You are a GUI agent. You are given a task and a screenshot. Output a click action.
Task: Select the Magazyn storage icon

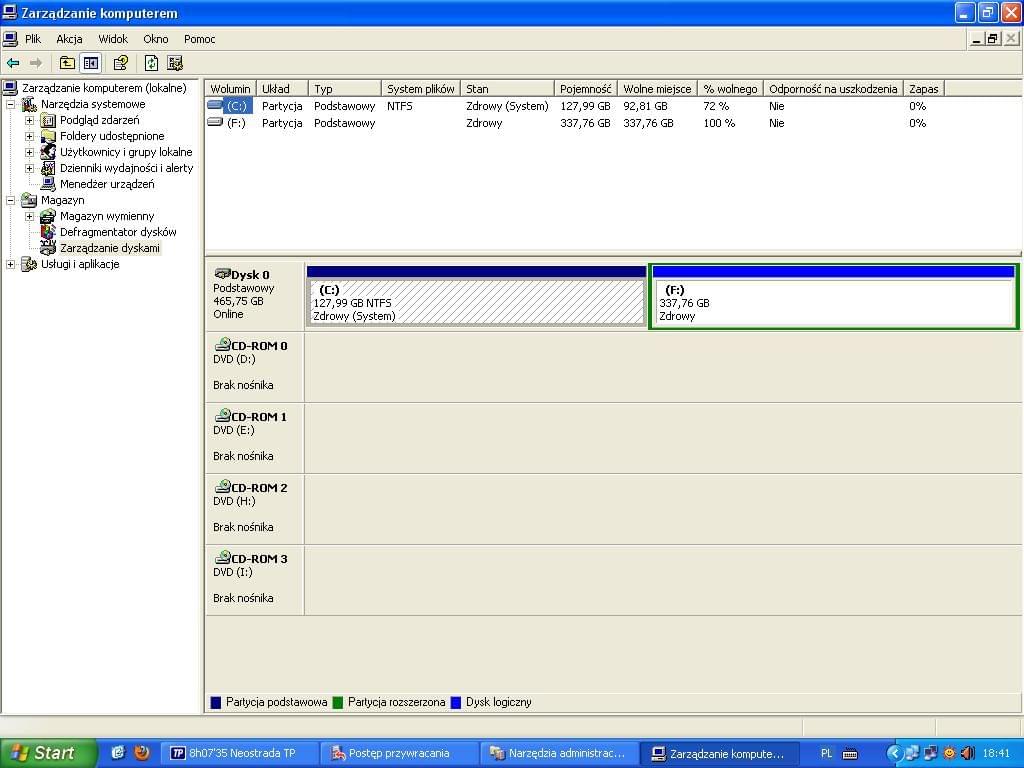[x=29, y=200]
